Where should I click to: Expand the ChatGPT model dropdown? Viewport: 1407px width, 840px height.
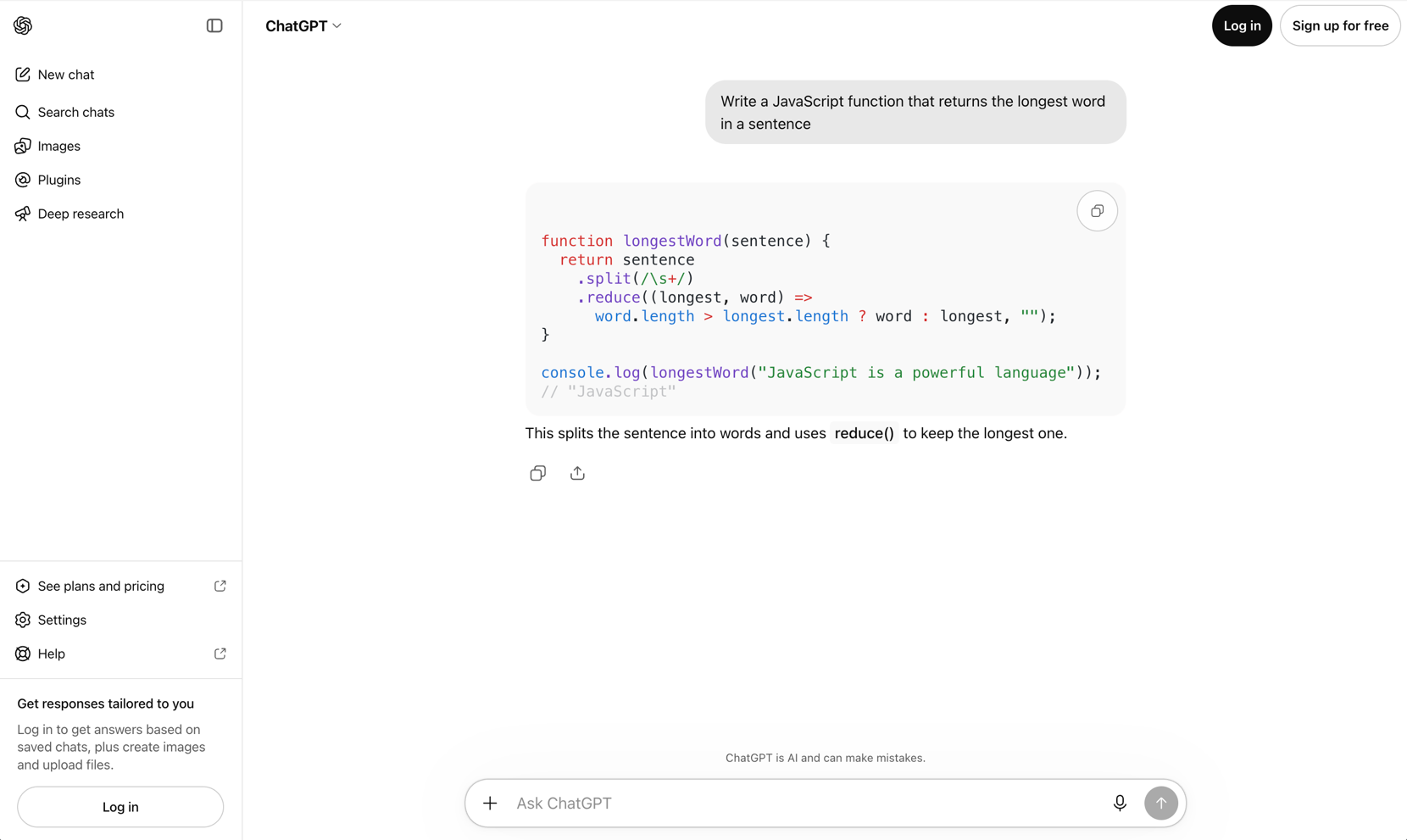pos(303,25)
